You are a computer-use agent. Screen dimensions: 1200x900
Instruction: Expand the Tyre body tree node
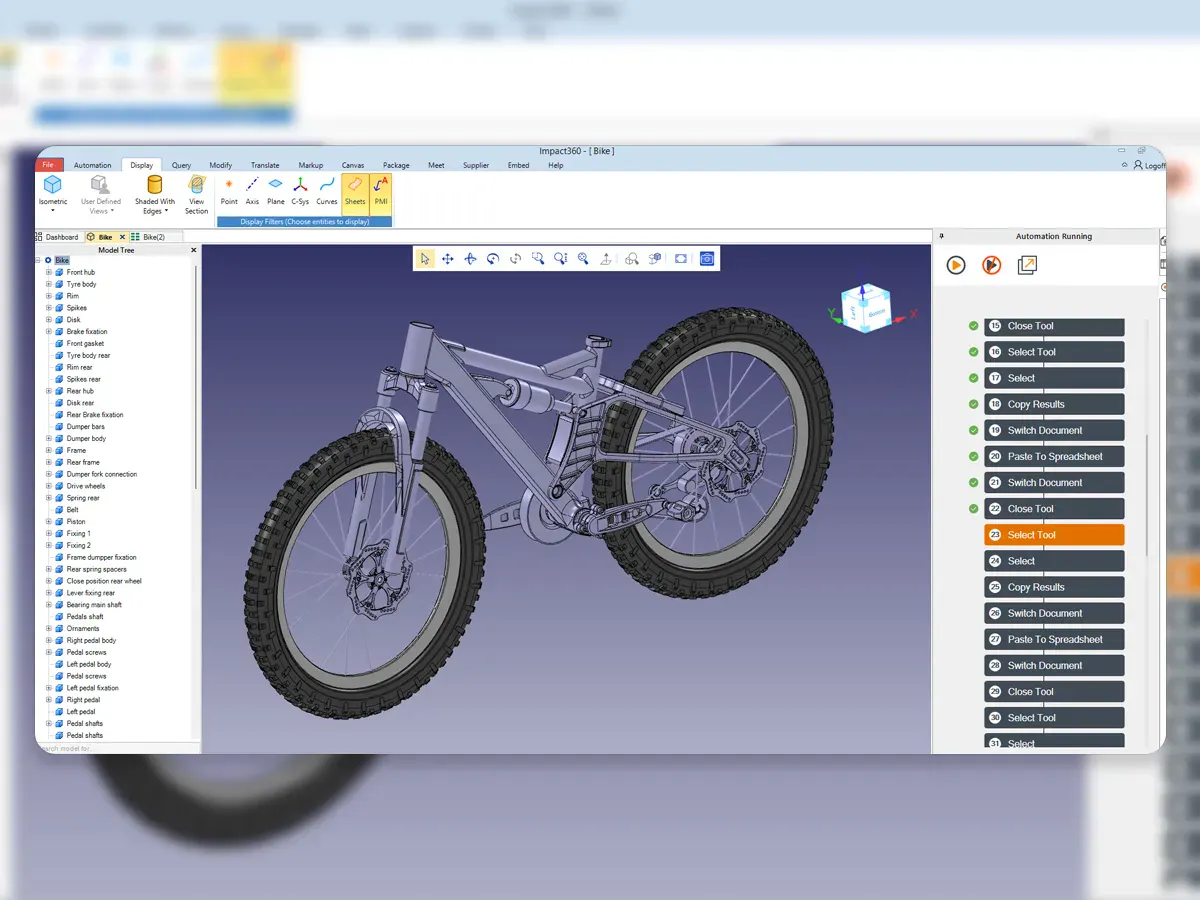[x=48, y=284]
